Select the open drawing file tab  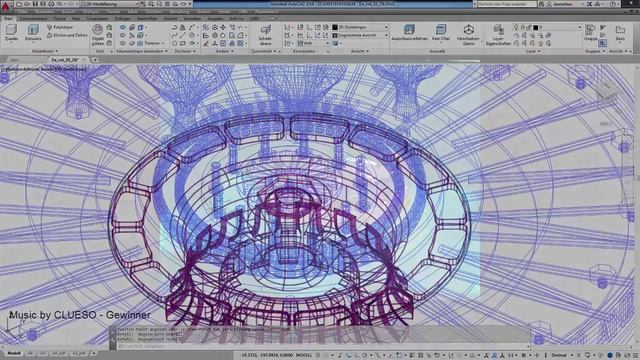point(64,60)
